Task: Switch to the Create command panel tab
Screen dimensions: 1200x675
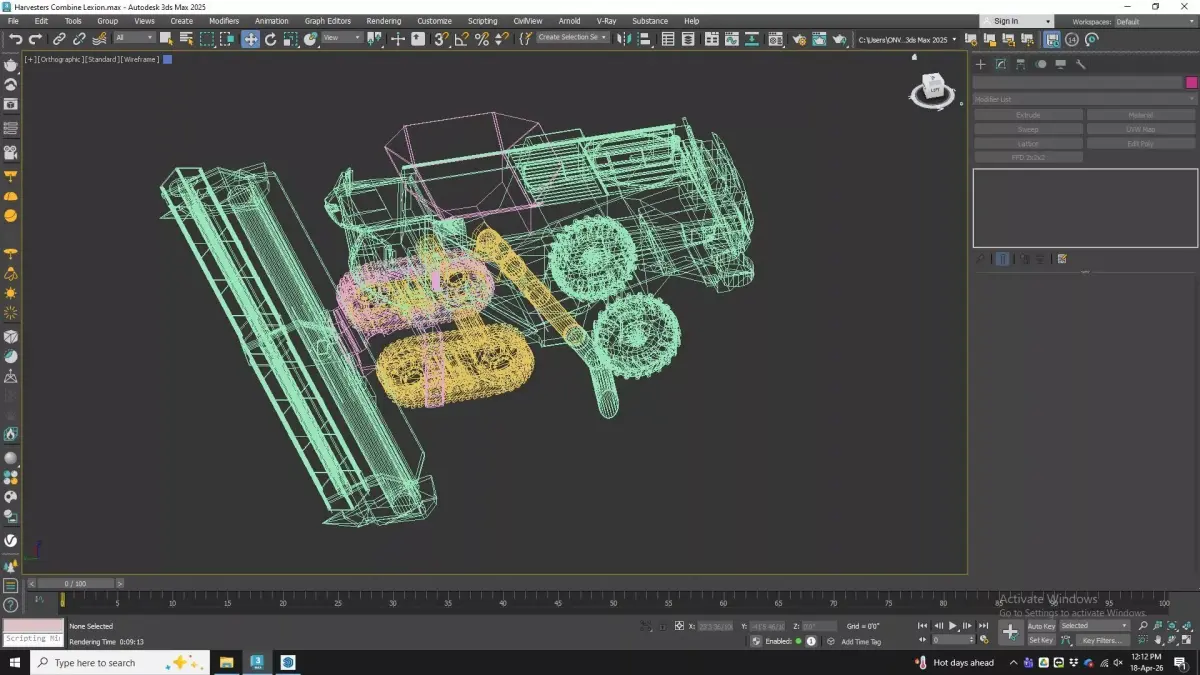Action: tap(980, 64)
